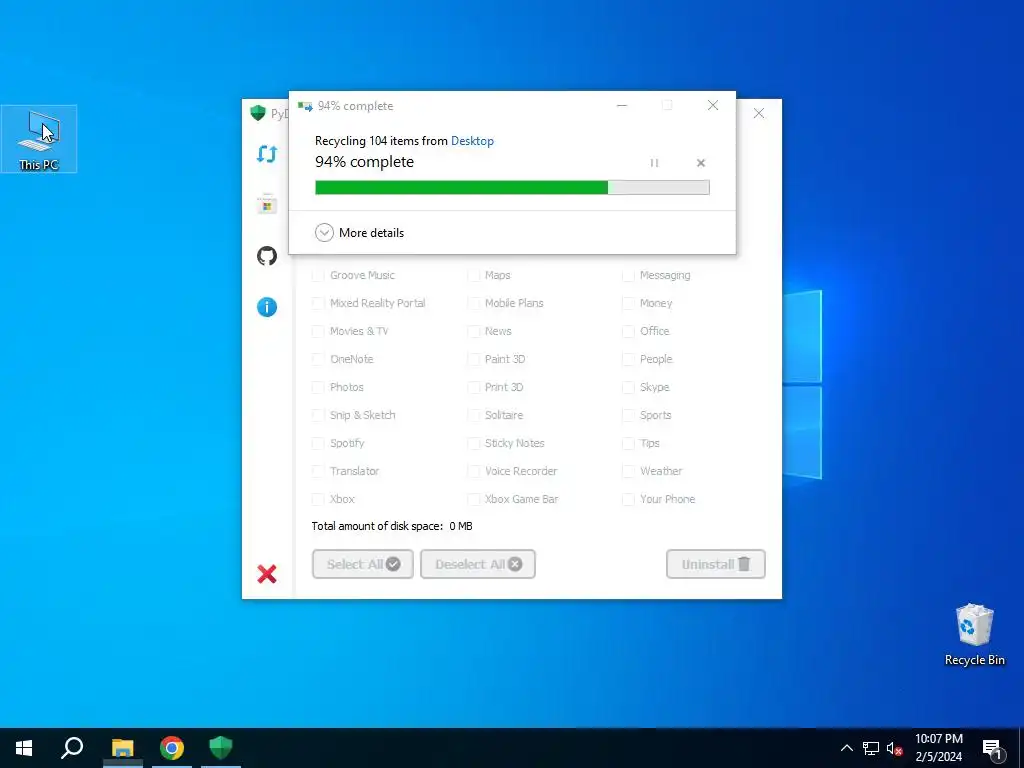Check the Xbox Game Bar checkbox
This screenshot has width=1024, height=768.
473,499
